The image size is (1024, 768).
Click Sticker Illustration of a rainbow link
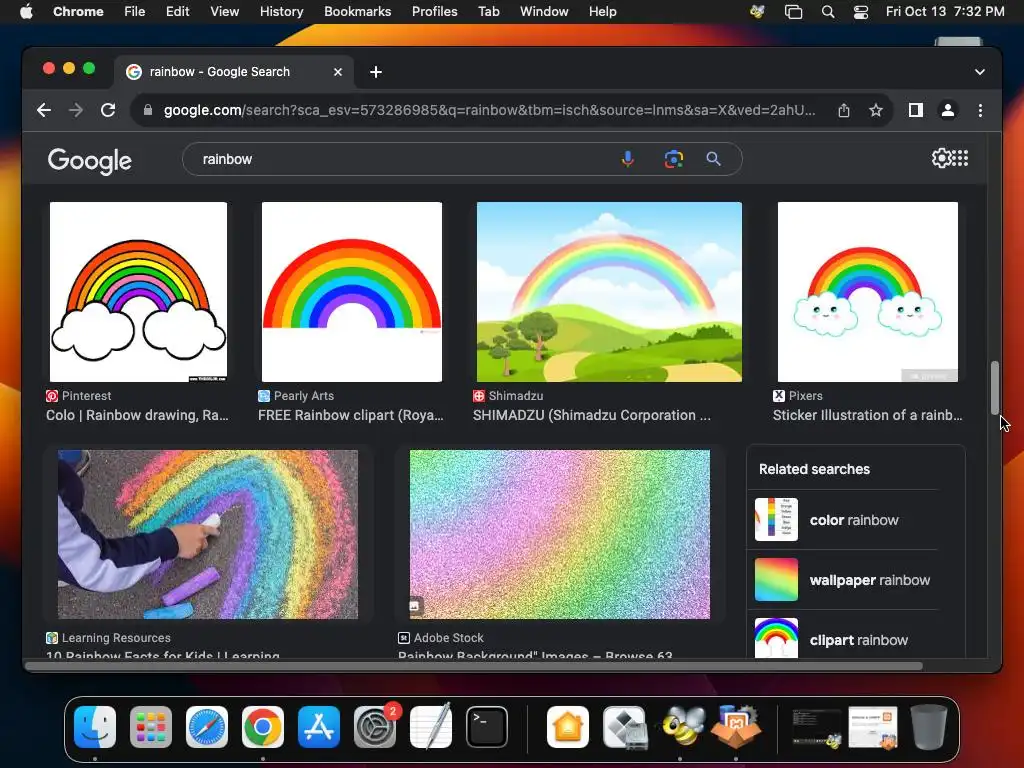(x=867, y=415)
